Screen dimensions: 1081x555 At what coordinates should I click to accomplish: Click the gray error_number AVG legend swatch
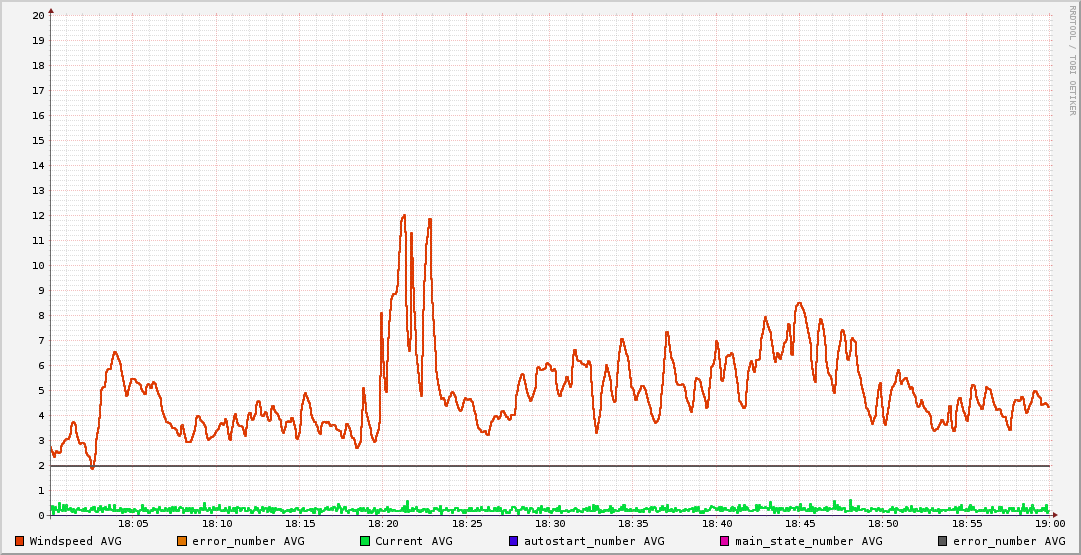click(942, 541)
